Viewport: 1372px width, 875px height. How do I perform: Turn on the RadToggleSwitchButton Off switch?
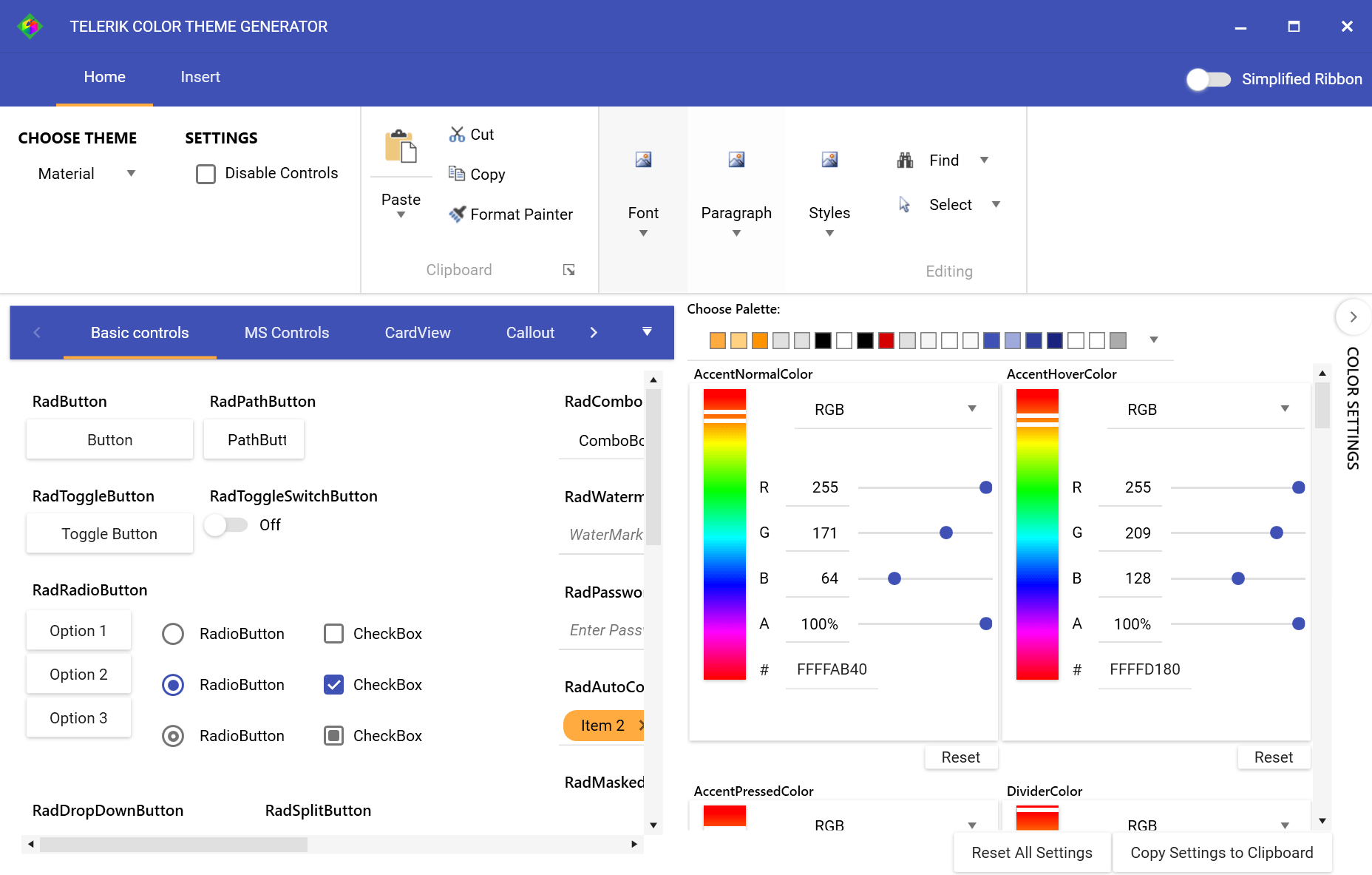(225, 525)
